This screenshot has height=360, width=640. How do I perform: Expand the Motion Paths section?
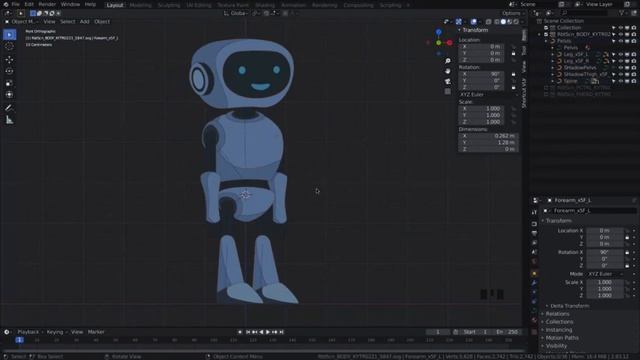562,338
